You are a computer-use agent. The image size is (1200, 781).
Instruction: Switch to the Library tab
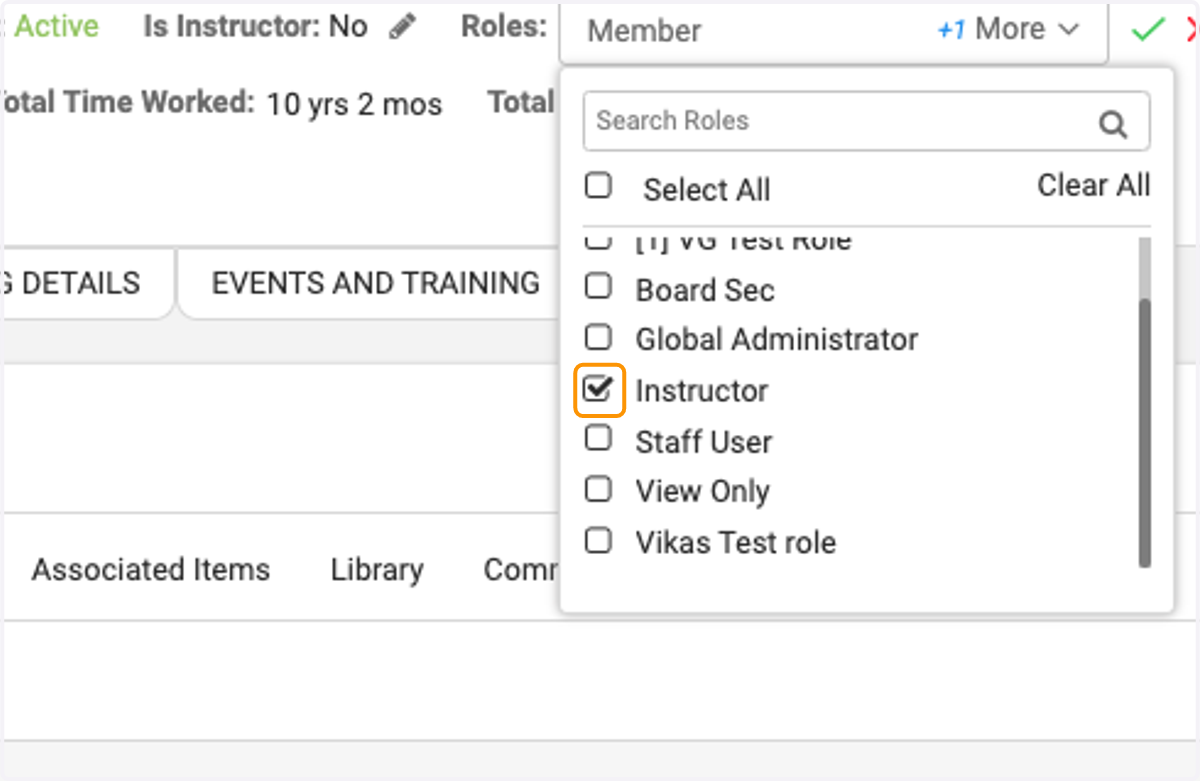click(377, 569)
